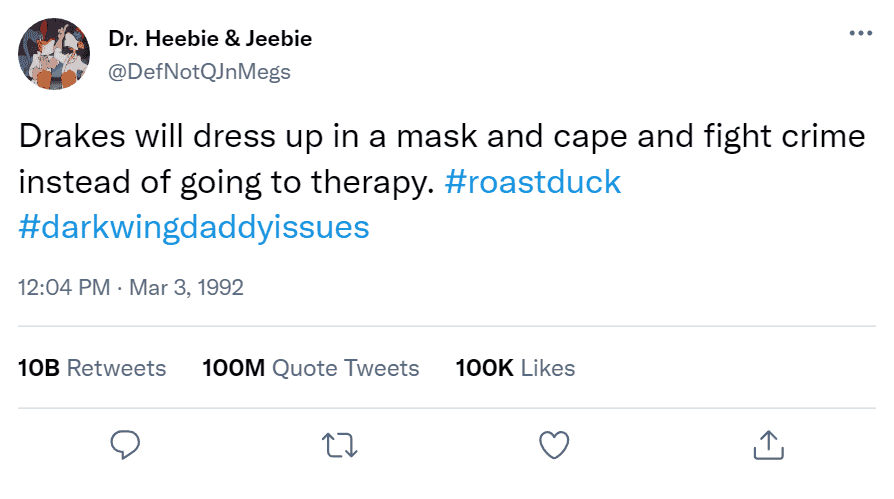The height and width of the screenshot is (499, 894).
Task: View the Retweets list
Action: (116, 368)
